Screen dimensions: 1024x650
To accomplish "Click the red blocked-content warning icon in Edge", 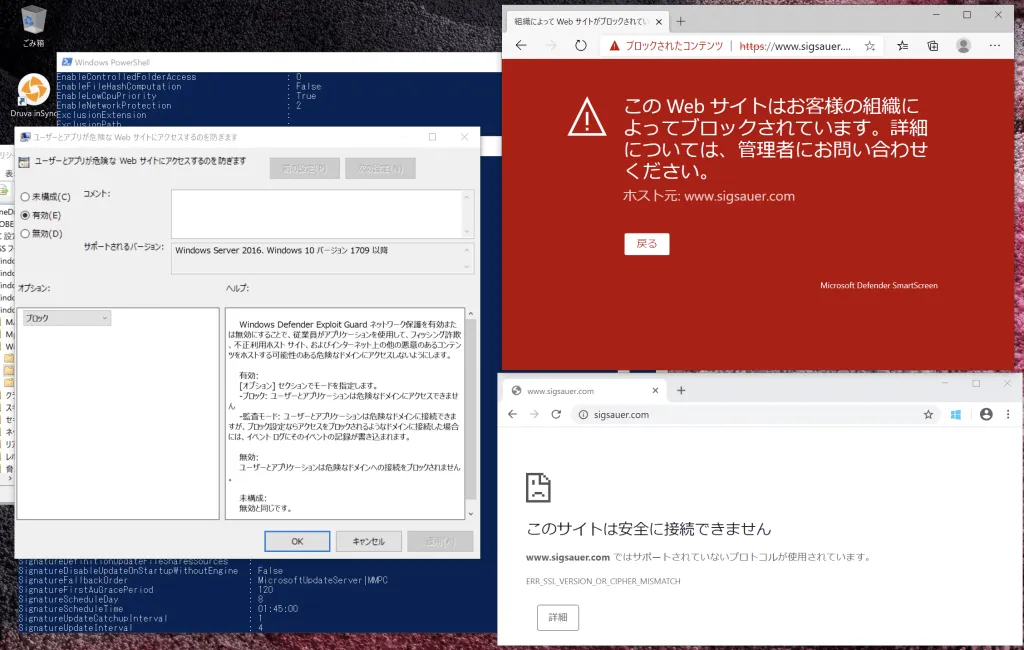I will pyautogui.click(x=614, y=46).
